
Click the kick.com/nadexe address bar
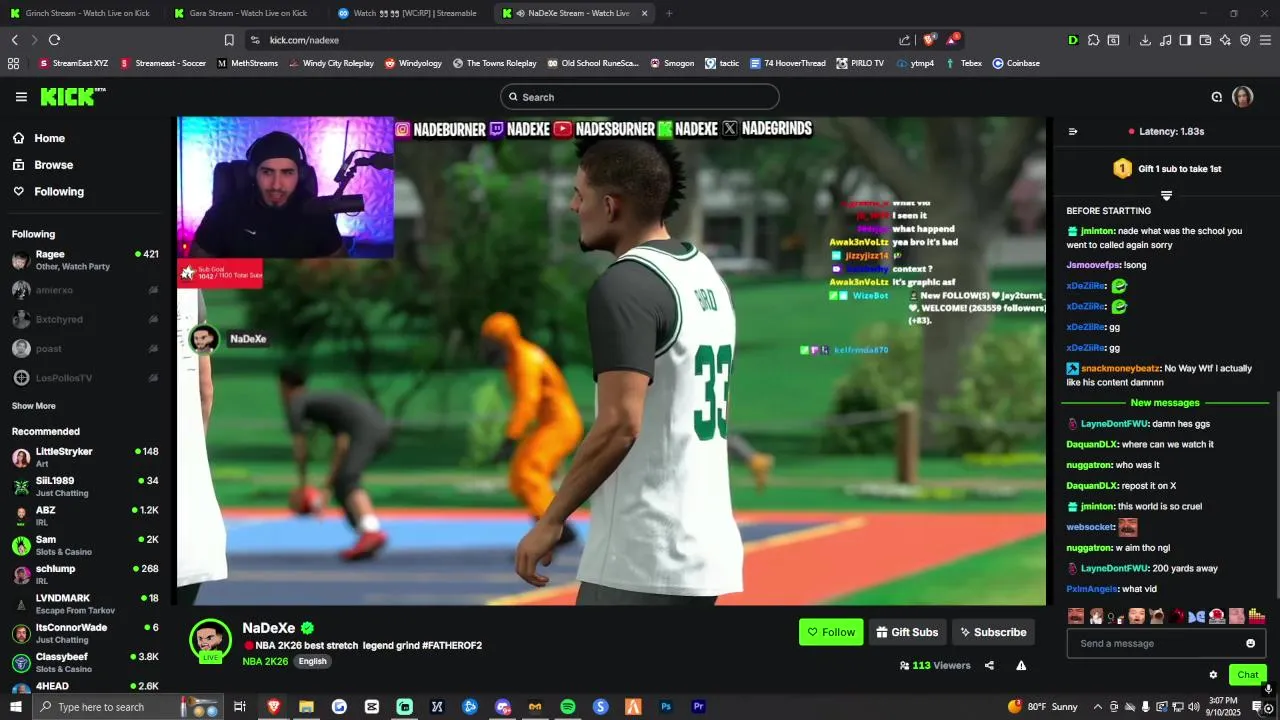point(570,40)
